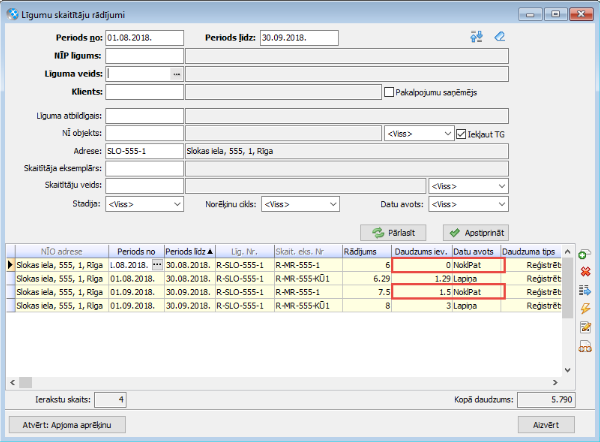Click the red X delete record icon
The width and height of the screenshot is (600, 442).
(584, 272)
